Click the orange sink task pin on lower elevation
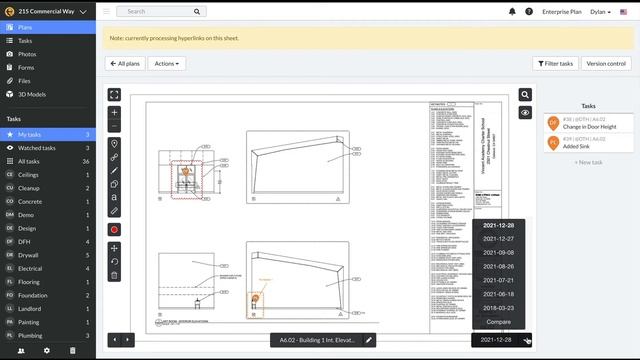 tap(256, 299)
